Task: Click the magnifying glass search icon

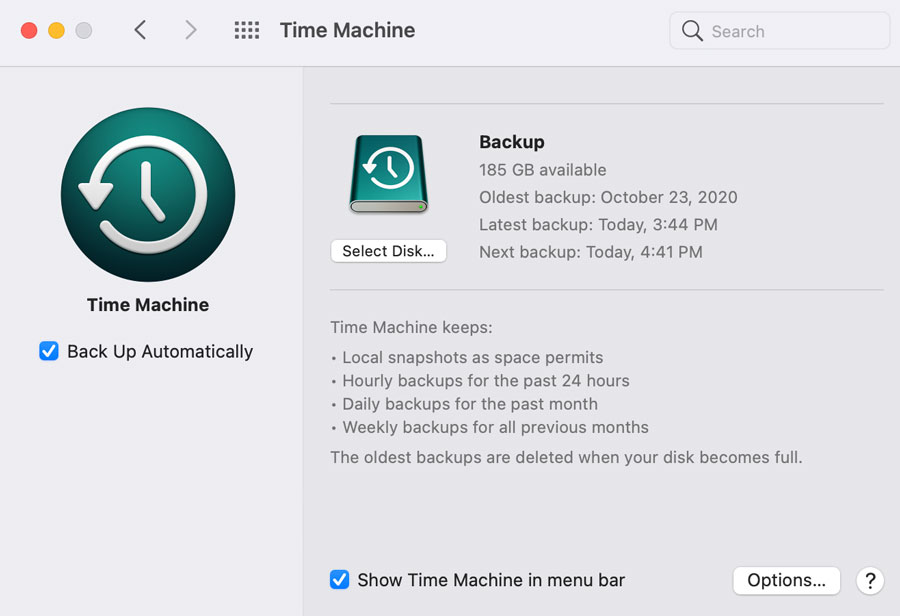Action: (x=692, y=31)
